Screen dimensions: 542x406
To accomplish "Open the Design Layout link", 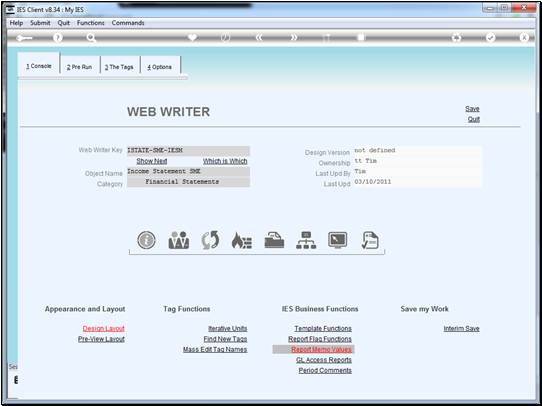I will click(x=103, y=328).
